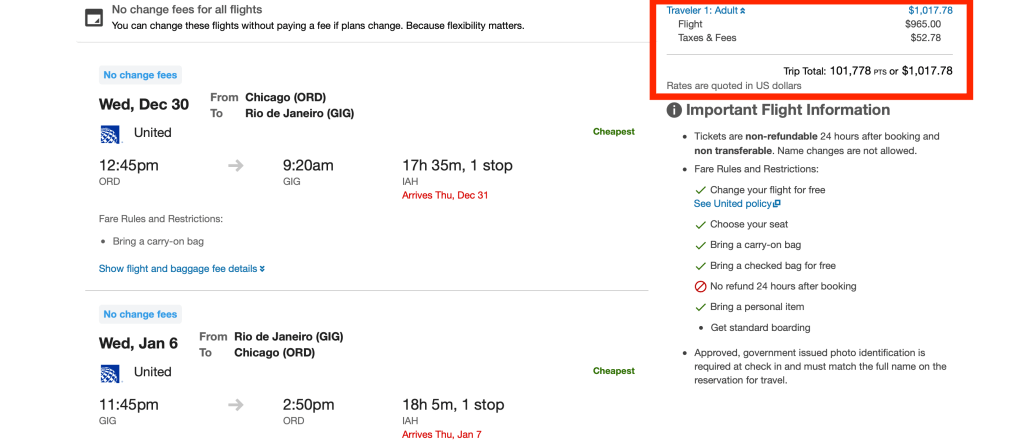Screen dimensions: 1024x447
Task: Click the checkmark next to "Choose your seat"
Action: point(700,224)
